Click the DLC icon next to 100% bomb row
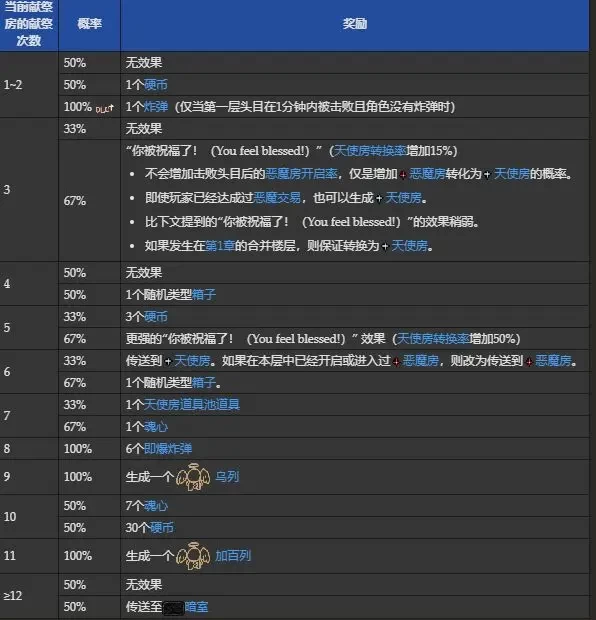596x620 pixels. pos(105,108)
